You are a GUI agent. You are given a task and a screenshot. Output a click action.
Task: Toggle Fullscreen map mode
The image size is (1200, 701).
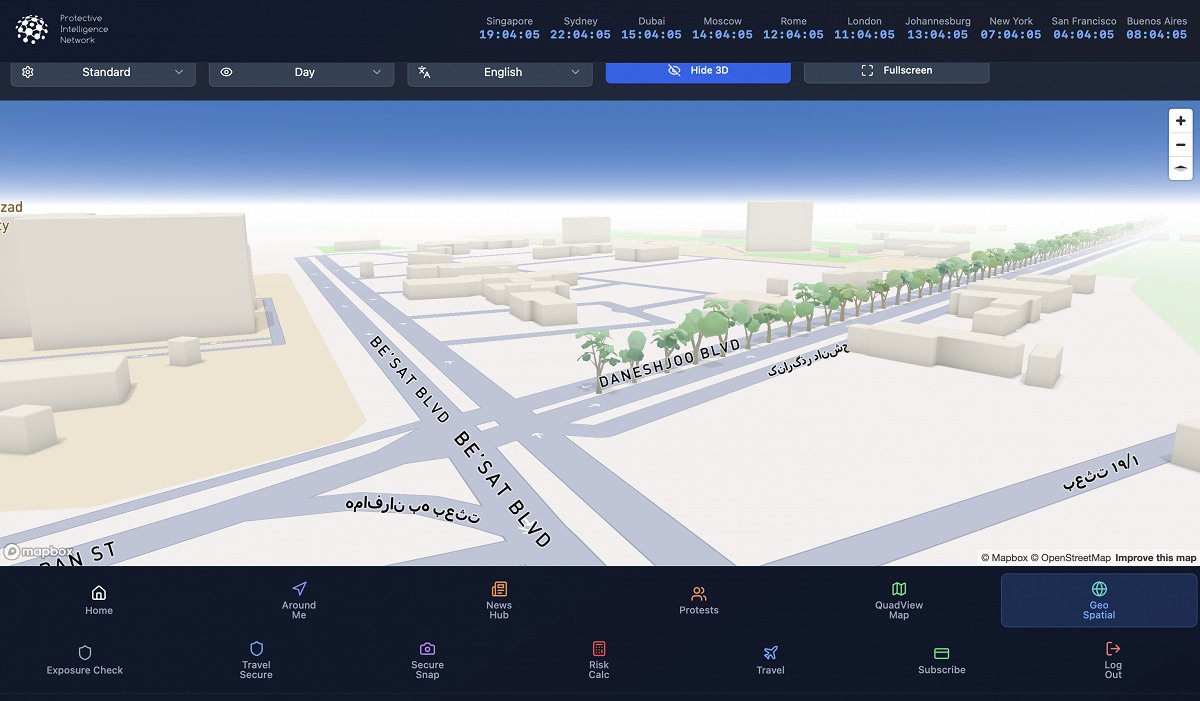click(x=896, y=71)
